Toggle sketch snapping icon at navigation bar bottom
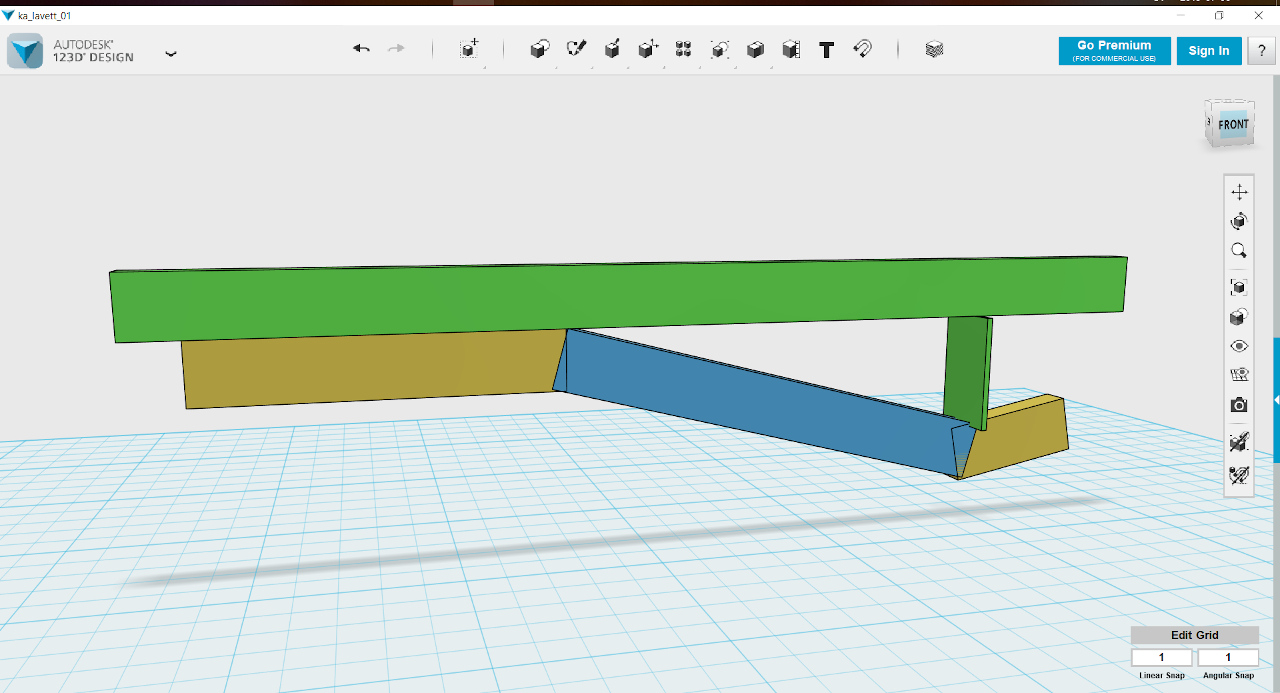The width and height of the screenshot is (1280, 693). click(1239, 475)
